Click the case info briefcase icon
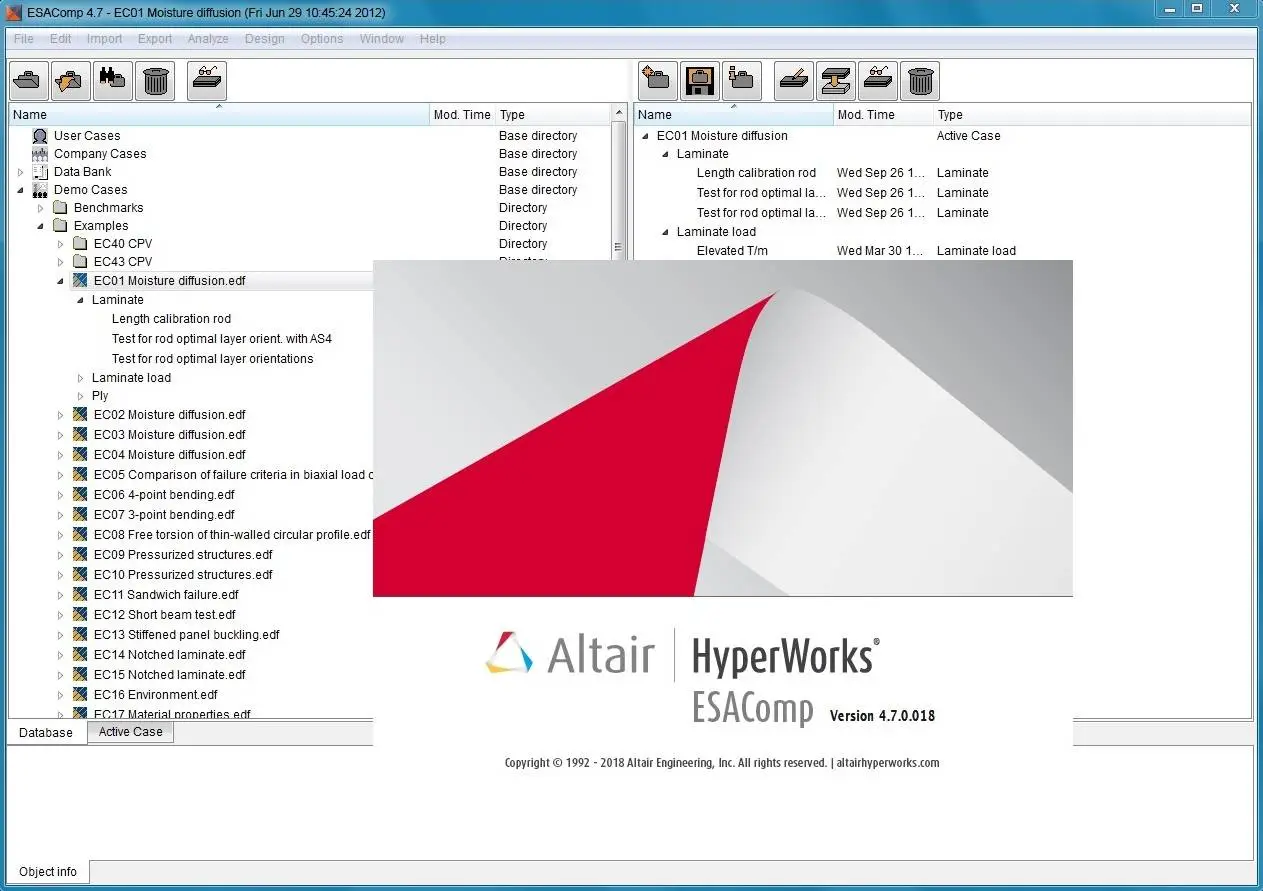This screenshot has height=891, width=1263. pyautogui.click(x=742, y=81)
